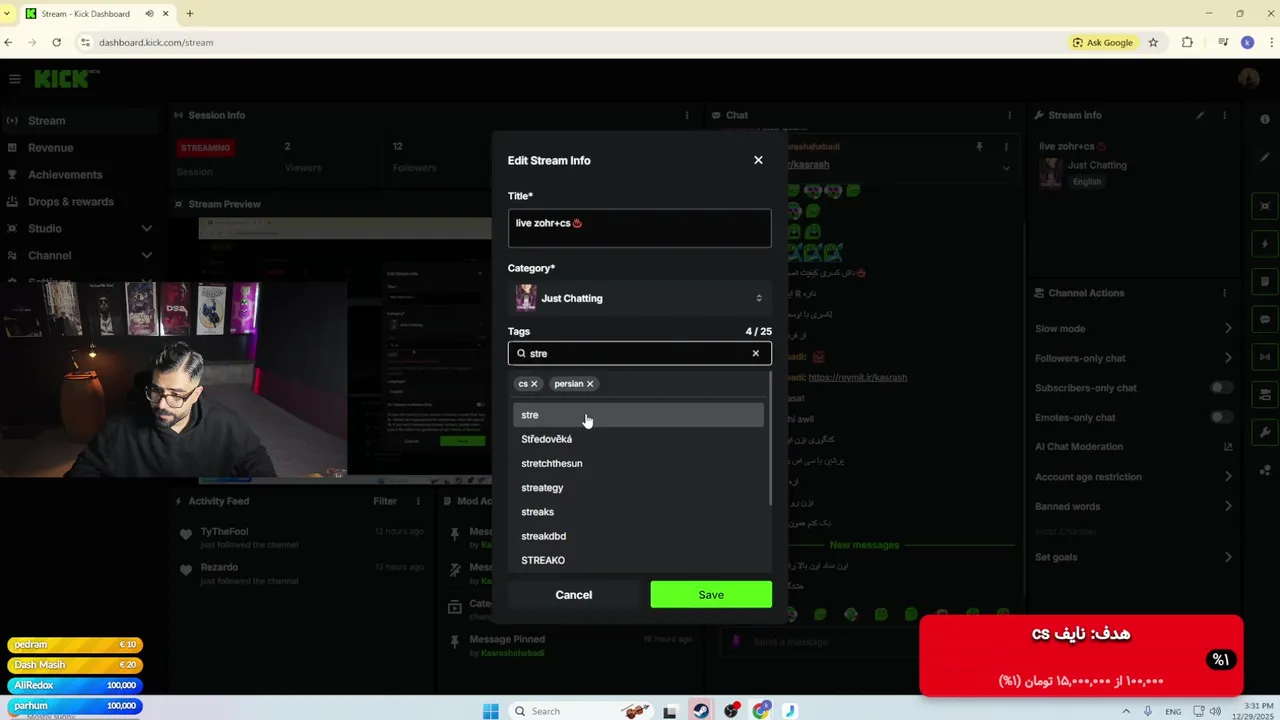Select the 'stre' tag suggestion
The height and width of the screenshot is (720, 1280).
click(x=638, y=415)
